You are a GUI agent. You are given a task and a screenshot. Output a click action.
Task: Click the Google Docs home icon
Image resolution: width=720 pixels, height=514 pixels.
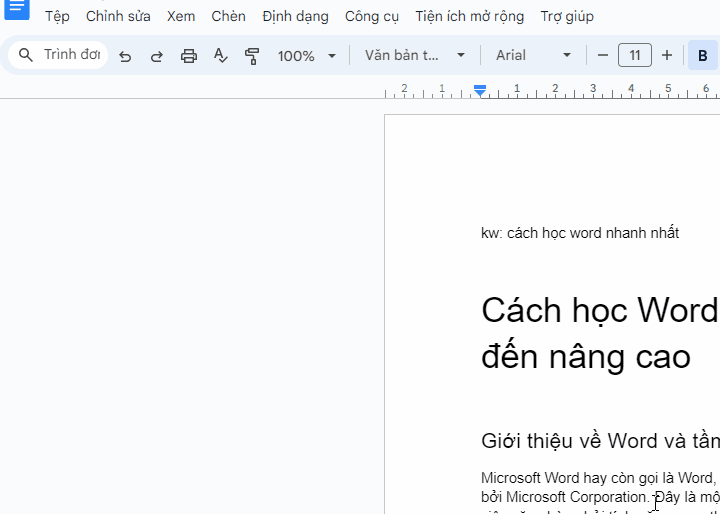pos(17,8)
